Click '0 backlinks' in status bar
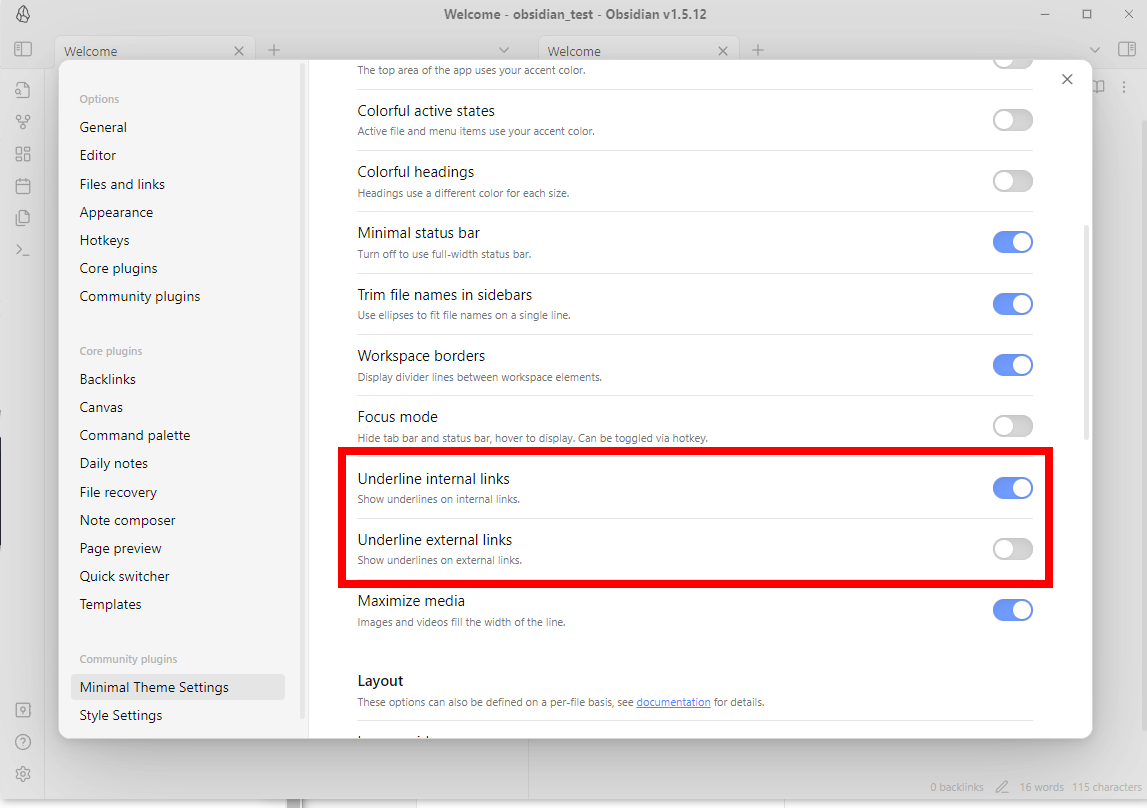 (x=956, y=788)
